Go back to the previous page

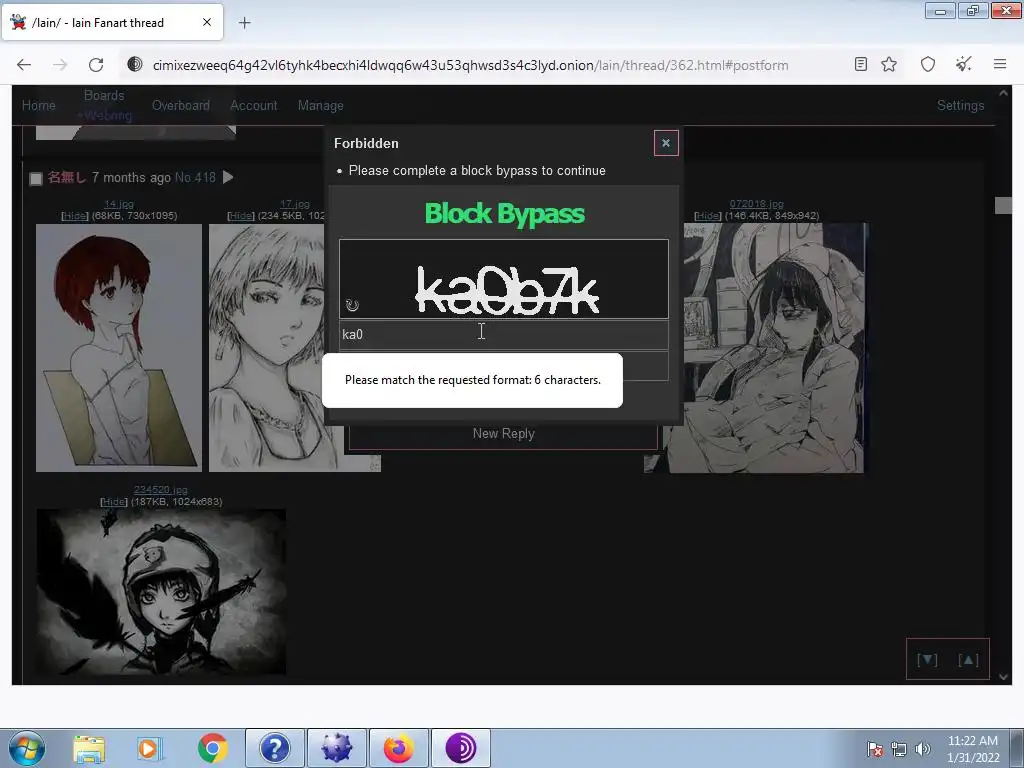coord(24,65)
